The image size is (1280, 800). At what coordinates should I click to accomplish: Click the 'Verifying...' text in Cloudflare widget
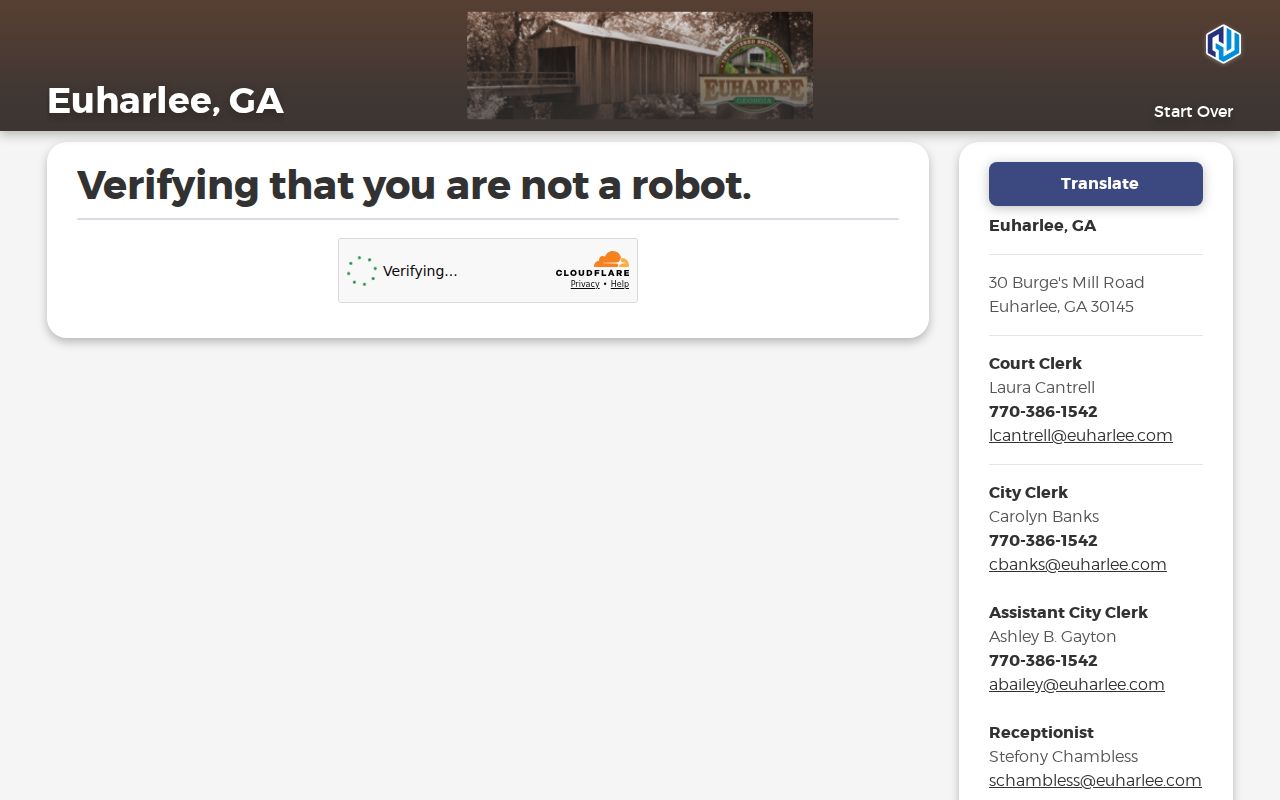[420, 271]
